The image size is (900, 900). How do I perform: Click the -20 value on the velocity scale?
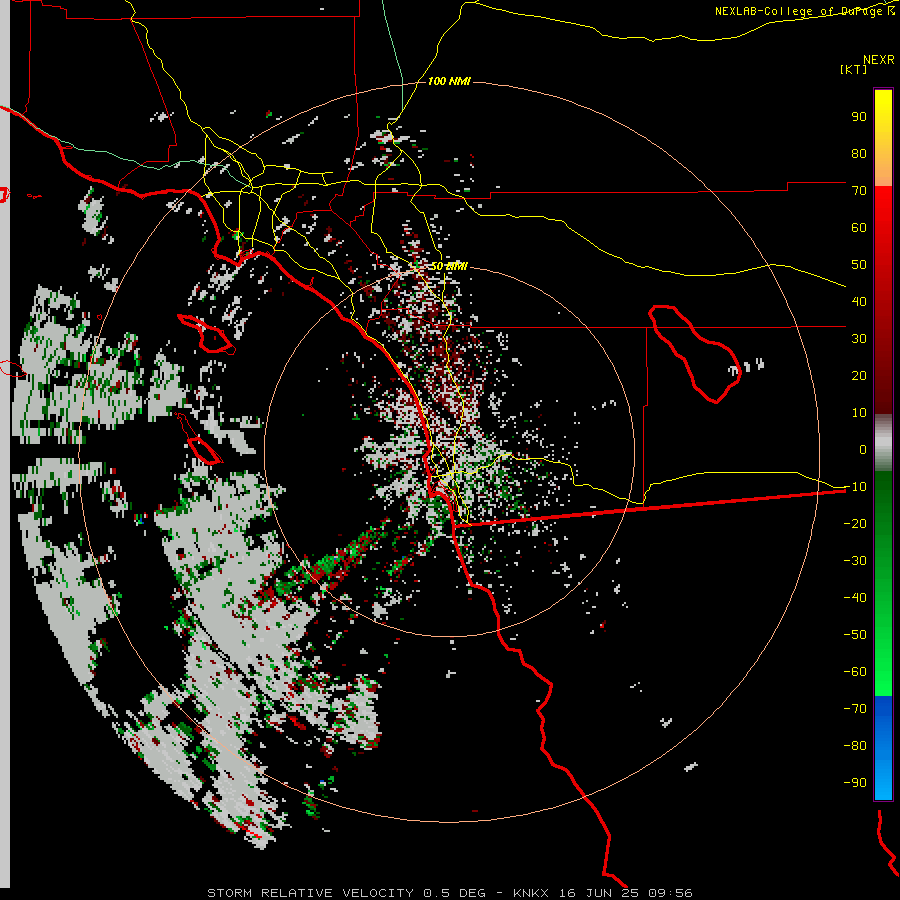(x=855, y=524)
